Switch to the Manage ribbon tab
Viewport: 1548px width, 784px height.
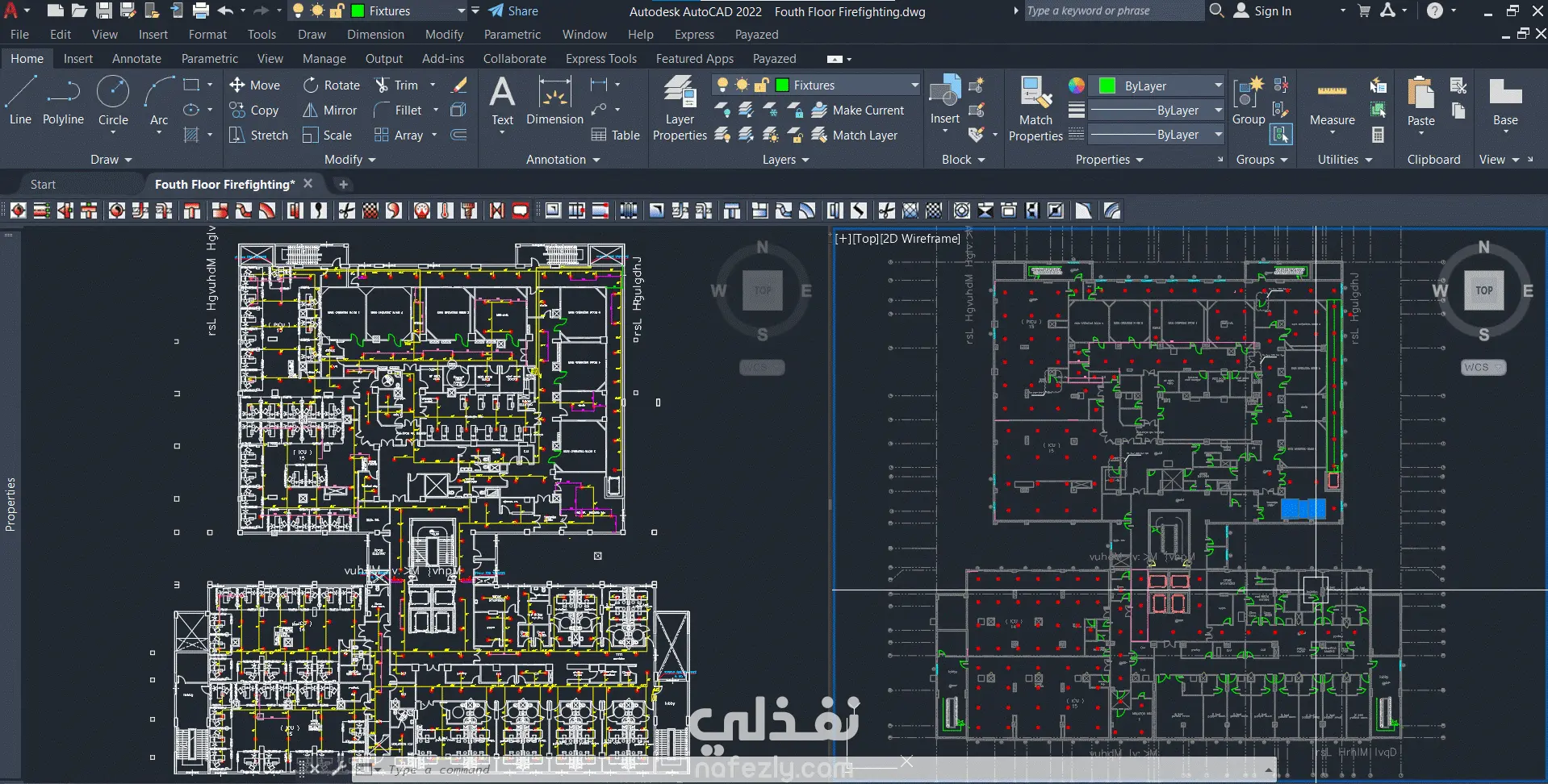(324, 58)
